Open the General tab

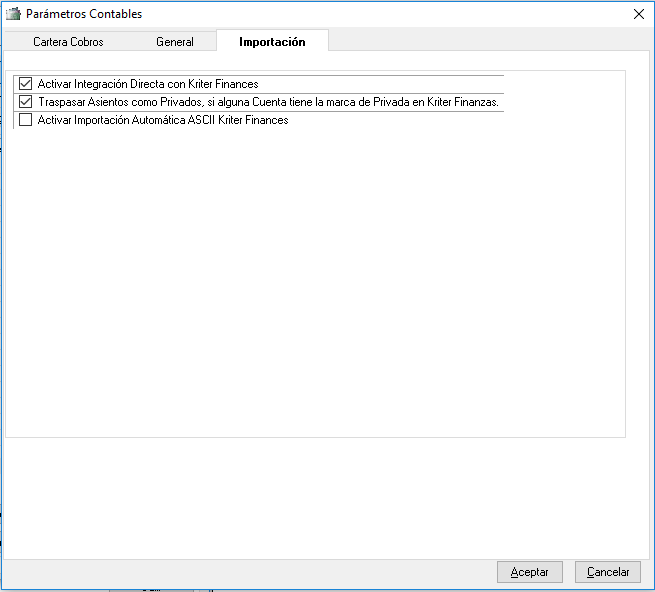(x=175, y=42)
